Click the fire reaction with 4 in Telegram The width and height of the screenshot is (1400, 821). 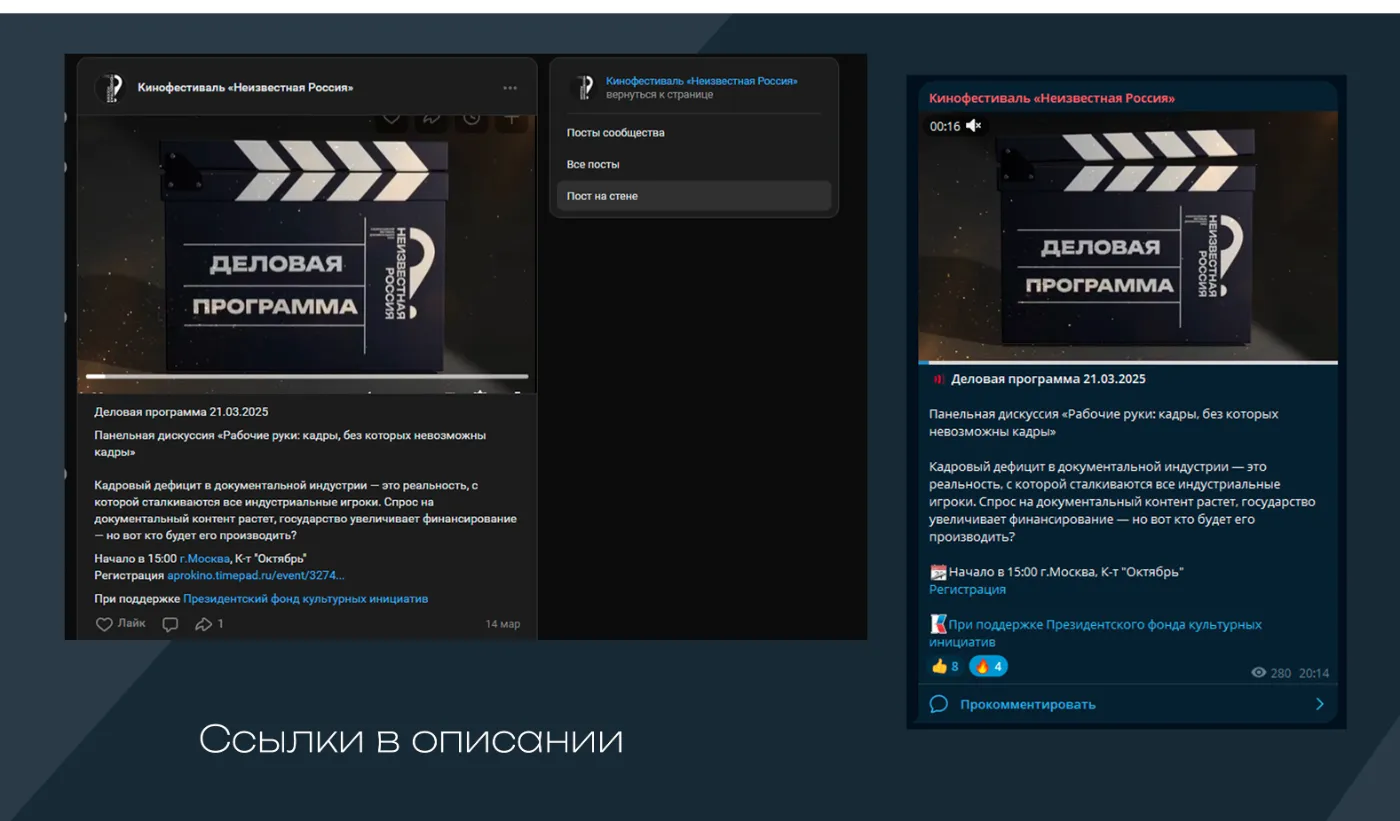[x=988, y=666]
